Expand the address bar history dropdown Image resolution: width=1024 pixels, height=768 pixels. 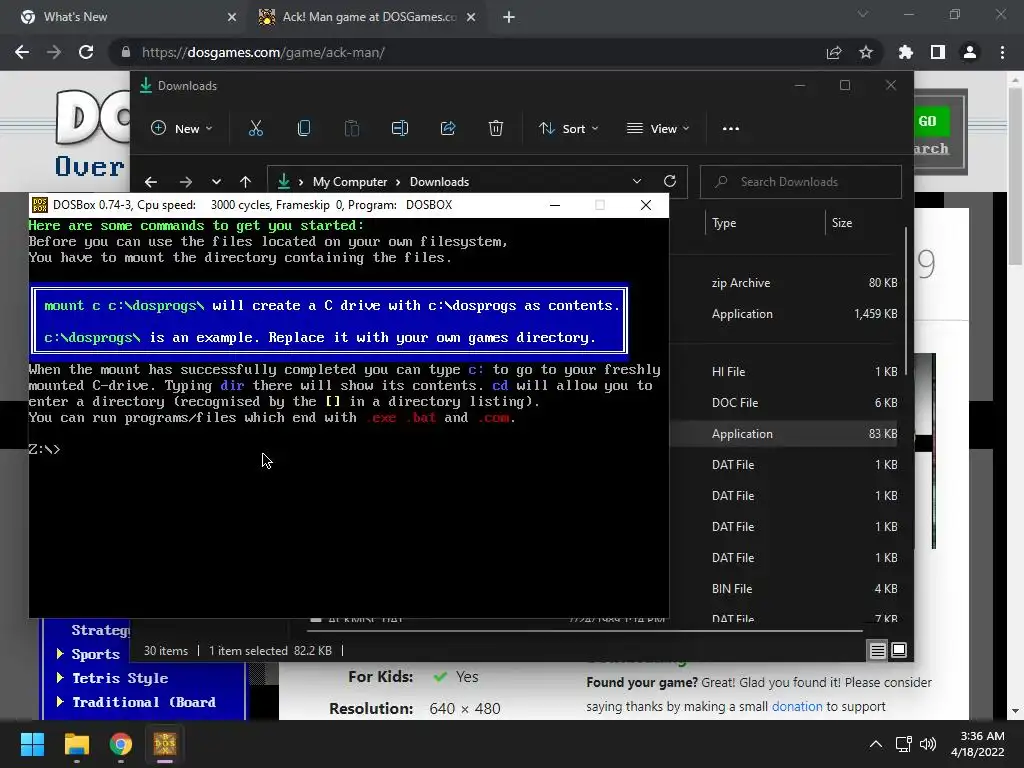pyautogui.click(x=637, y=181)
